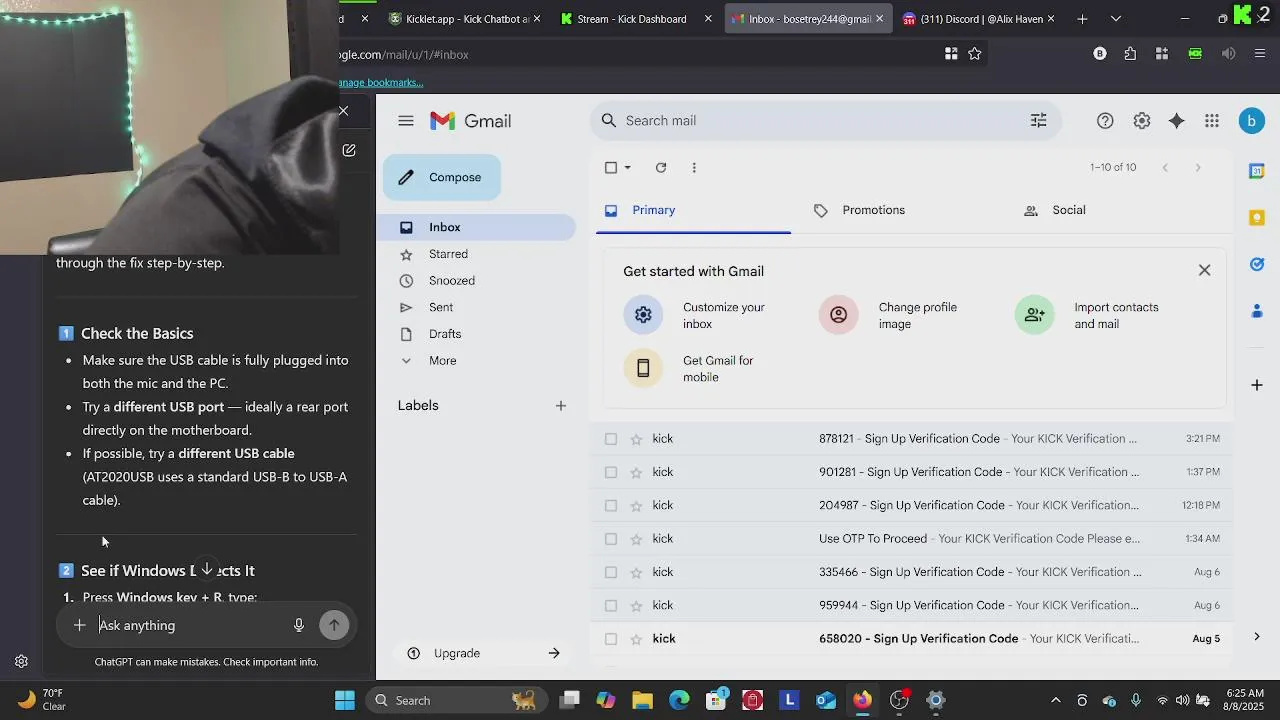Image resolution: width=1280 pixels, height=720 pixels.
Task: Click the Gmail logo
Action: click(x=471, y=121)
